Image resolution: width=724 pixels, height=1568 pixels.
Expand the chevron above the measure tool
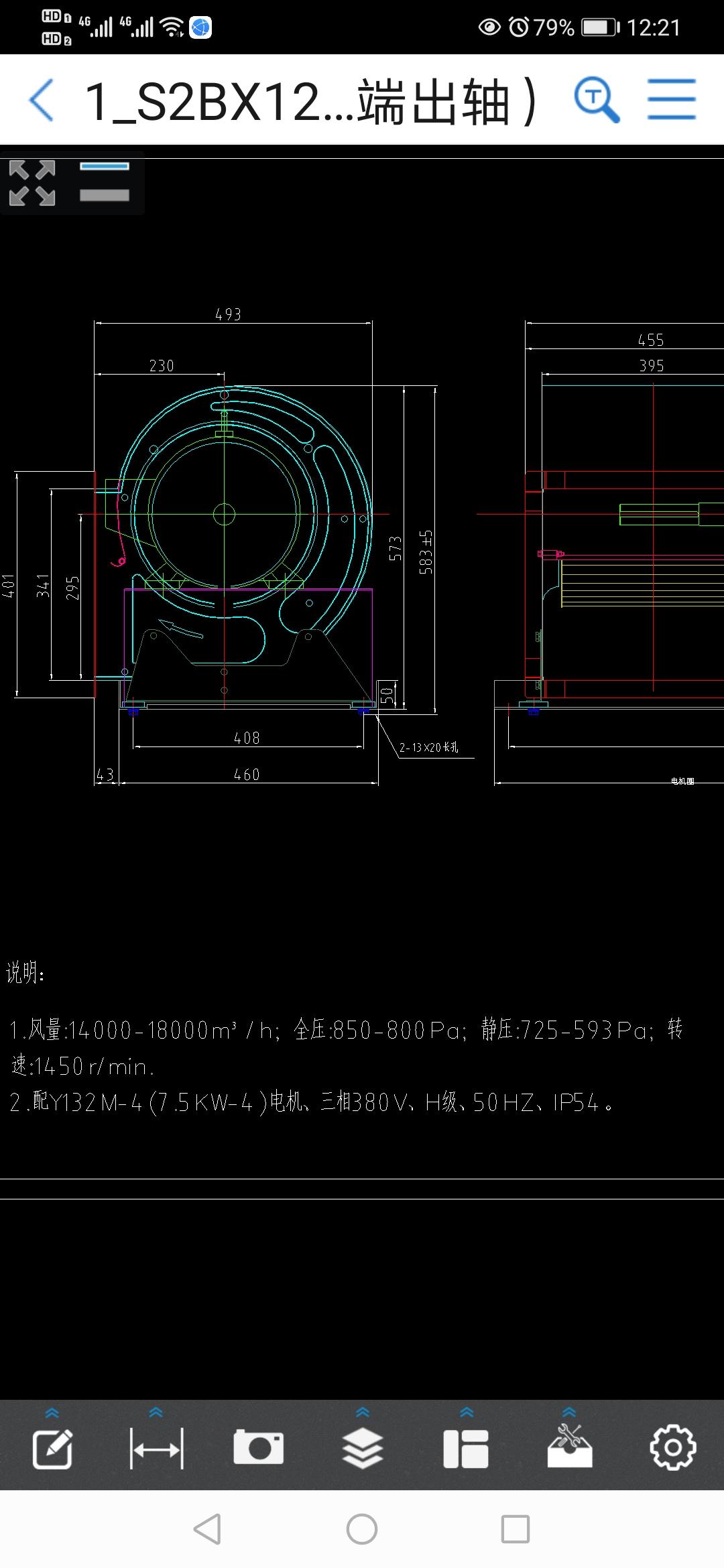[156, 1413]
